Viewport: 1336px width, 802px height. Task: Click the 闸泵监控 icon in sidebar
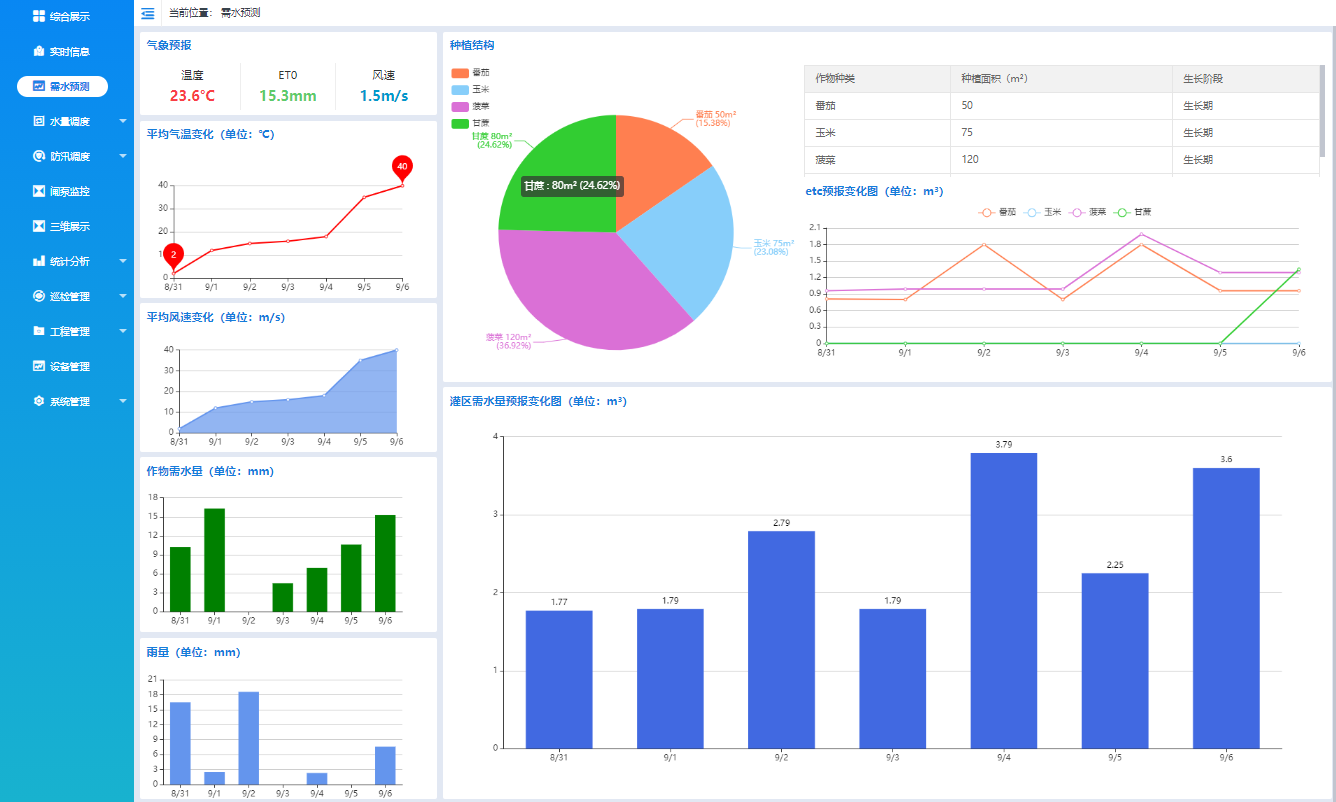pyautogui.click(x=39, y=191)
